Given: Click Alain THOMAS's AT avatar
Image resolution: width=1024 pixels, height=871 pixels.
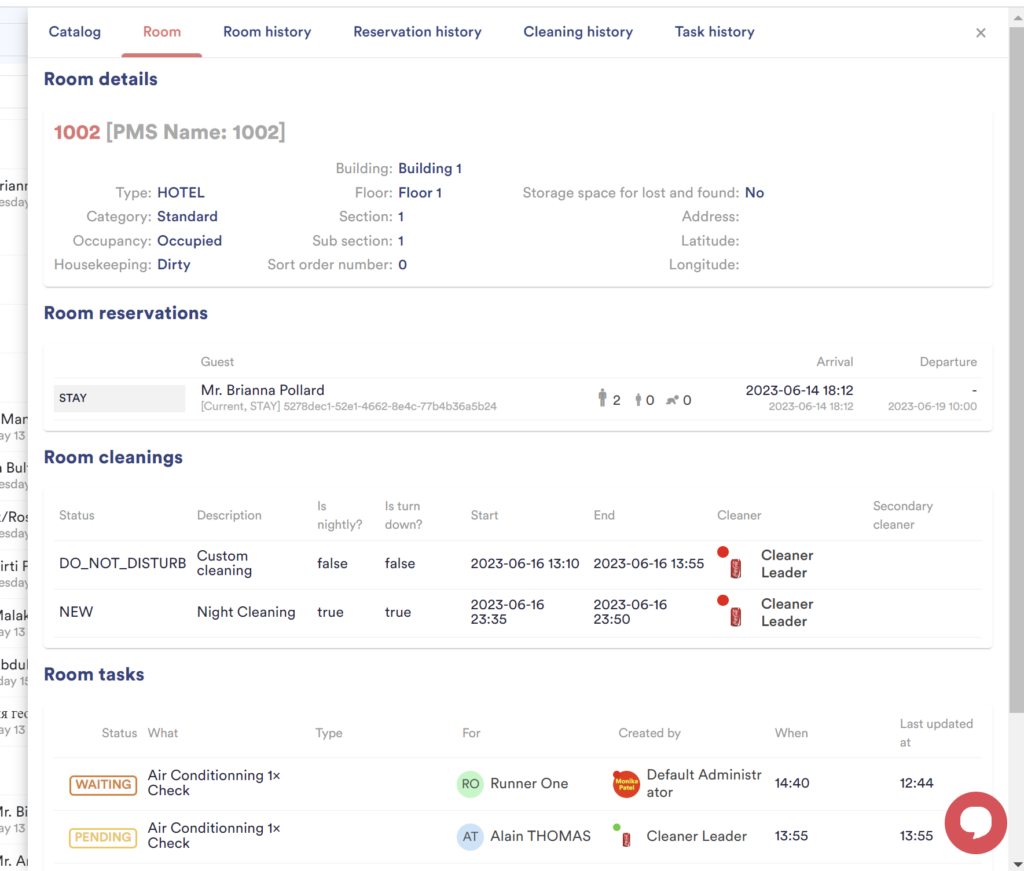Looking at the screenshot, I should pyautogui.click(x=470, y=836).
